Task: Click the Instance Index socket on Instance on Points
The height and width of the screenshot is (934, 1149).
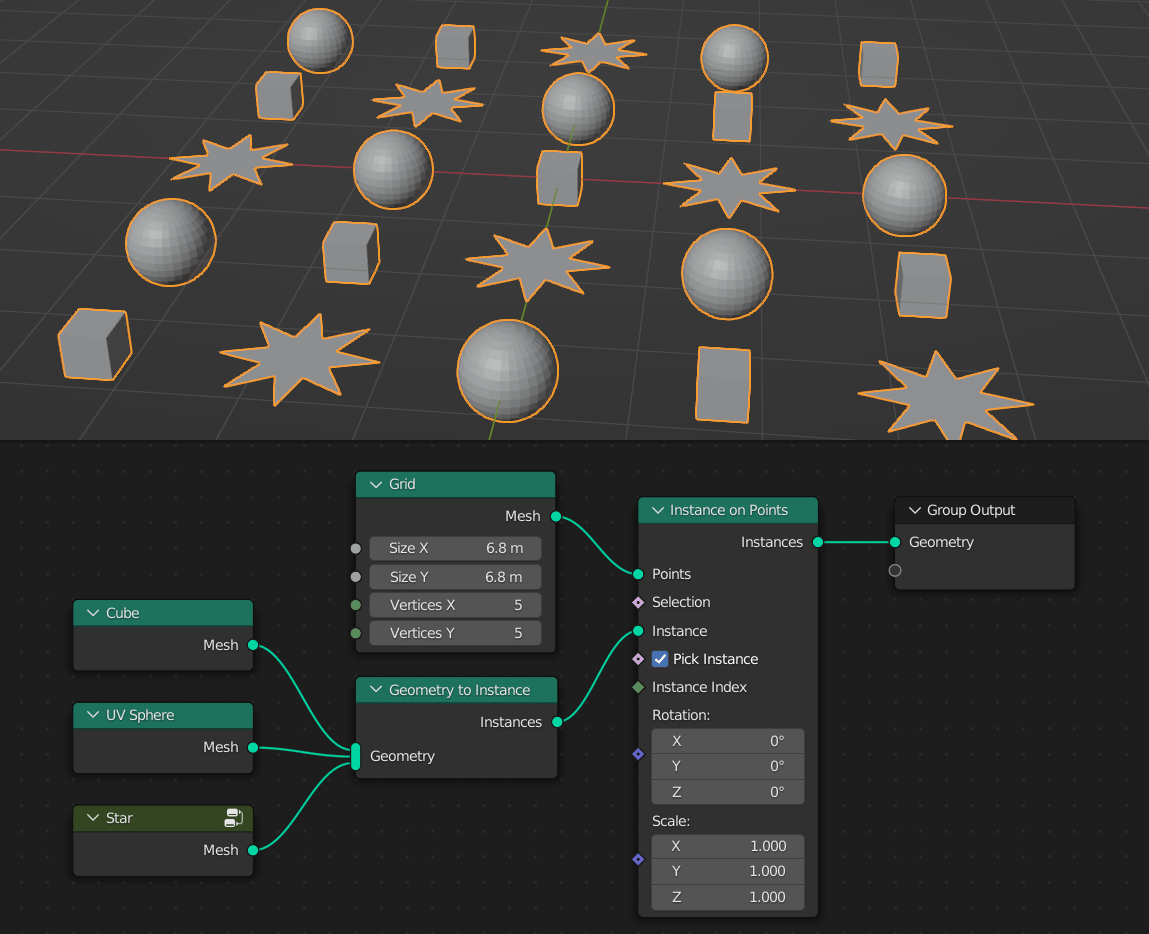Action: (637, 687)
